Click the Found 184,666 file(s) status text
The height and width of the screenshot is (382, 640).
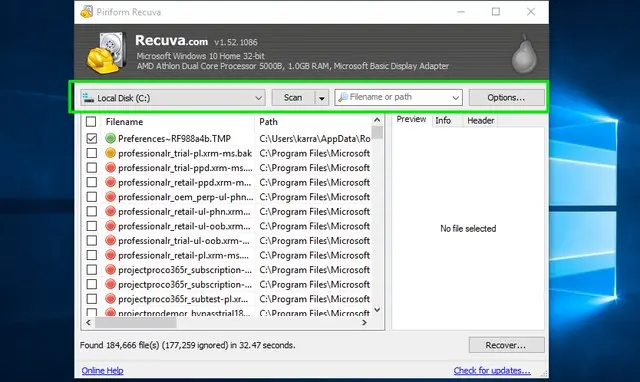(187, 345)
